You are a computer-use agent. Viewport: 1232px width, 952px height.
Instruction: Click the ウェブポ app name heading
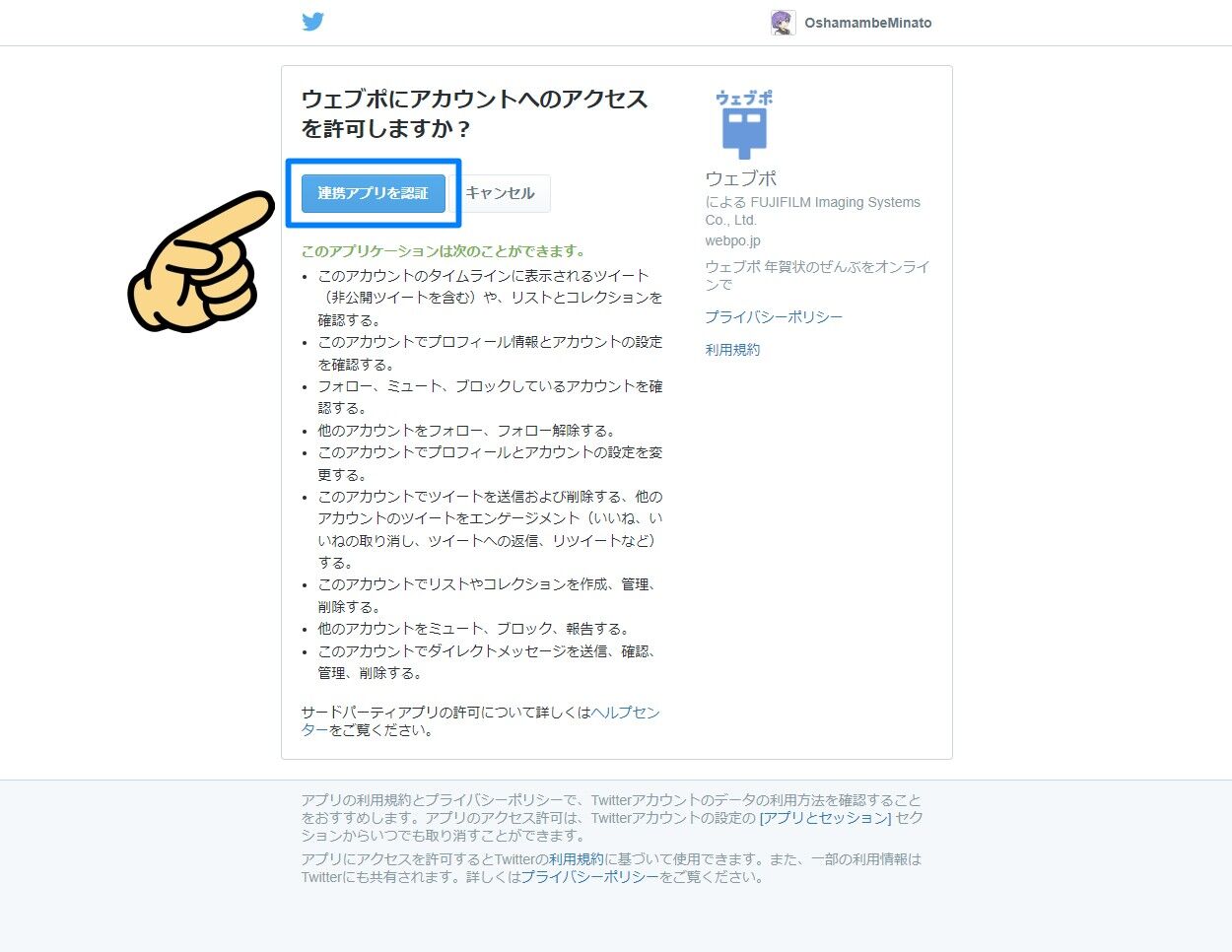click(x=741, y=178)
